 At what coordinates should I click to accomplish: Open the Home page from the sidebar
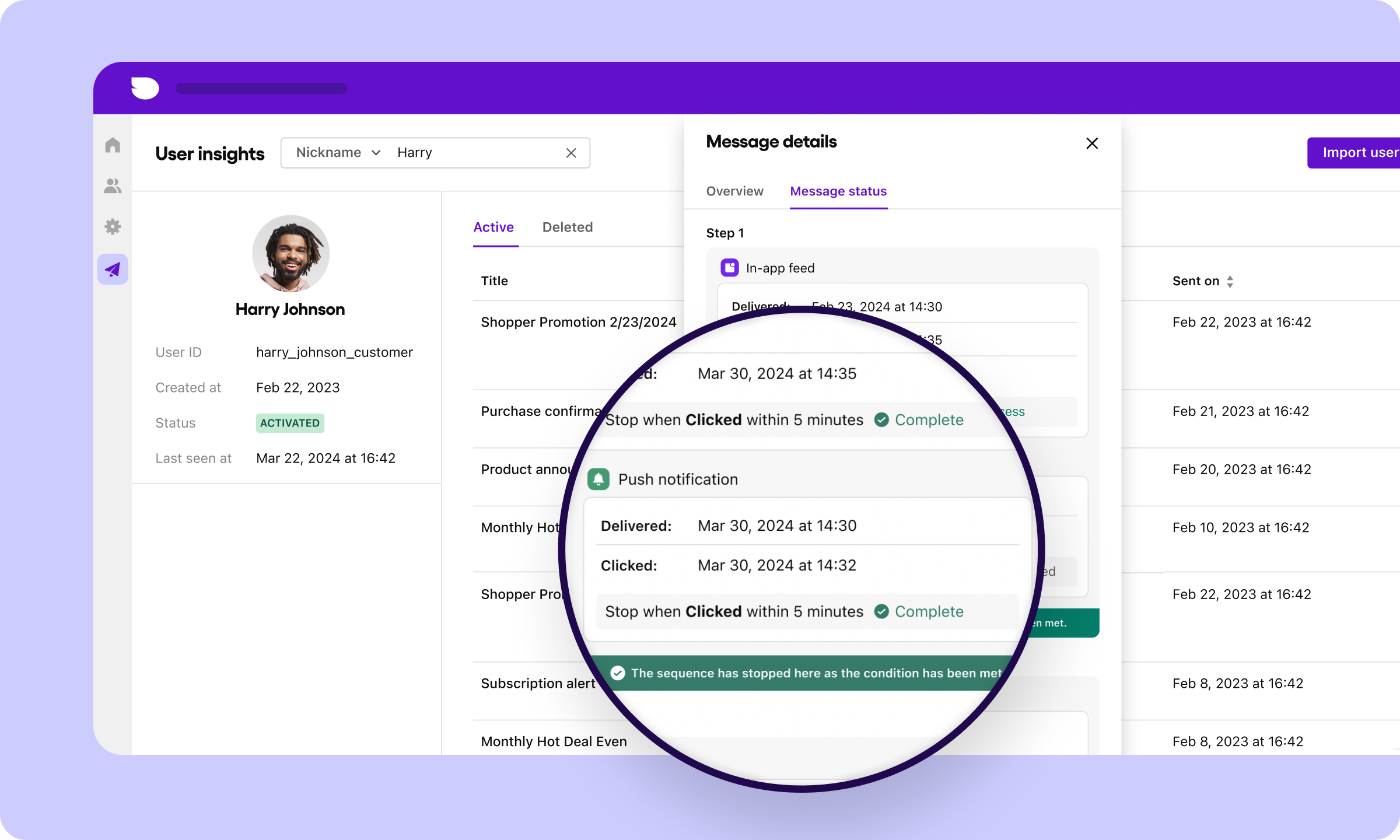click(x=113, y=145)
